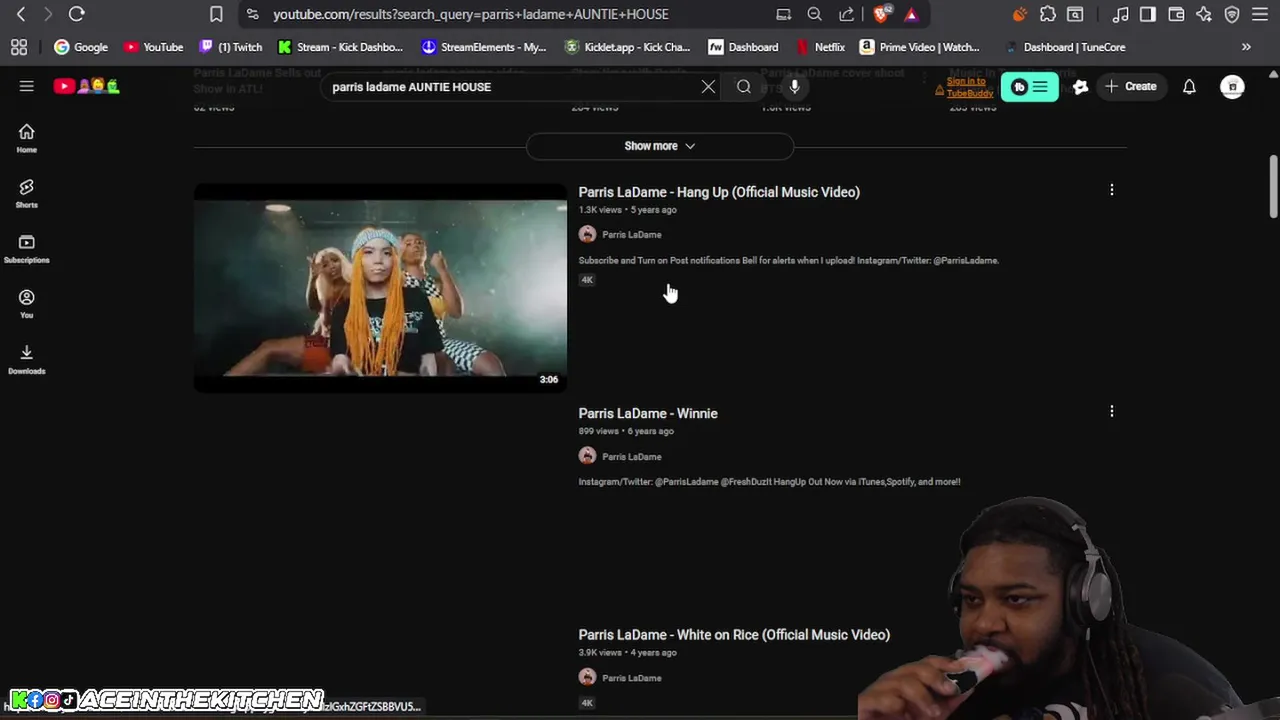
Task: Go to Home in the sidebar
Action: pos(27,139)
